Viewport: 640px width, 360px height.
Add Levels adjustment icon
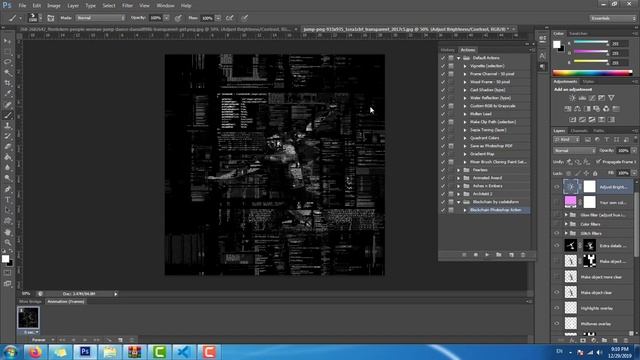tap(582, 98)
